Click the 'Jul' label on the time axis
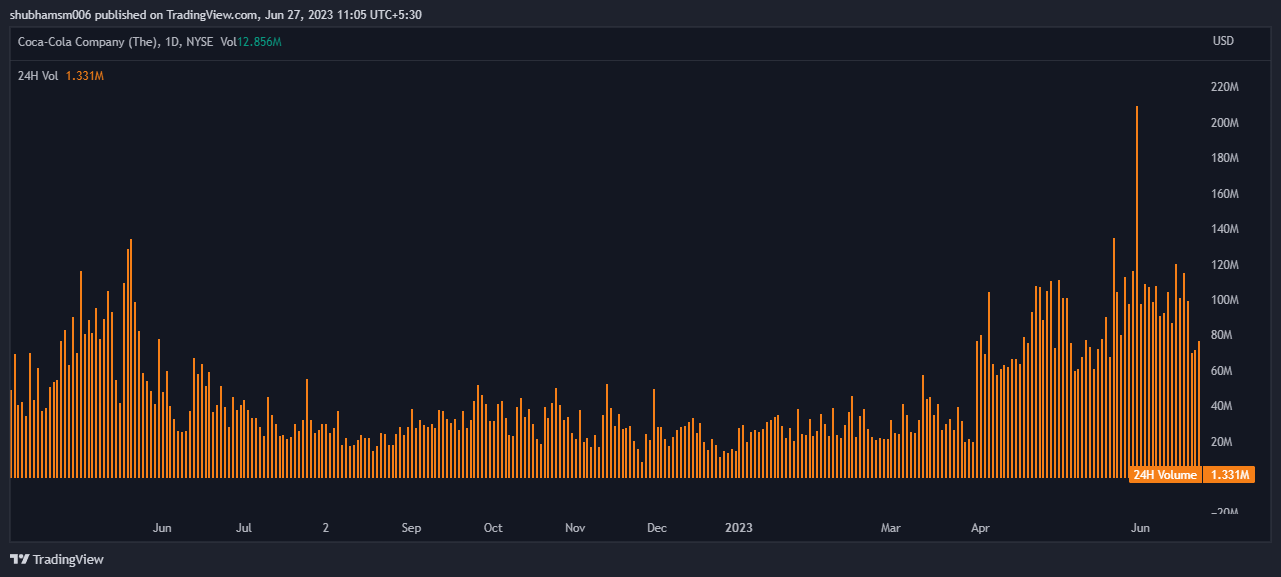 click(x=244, y=528)
